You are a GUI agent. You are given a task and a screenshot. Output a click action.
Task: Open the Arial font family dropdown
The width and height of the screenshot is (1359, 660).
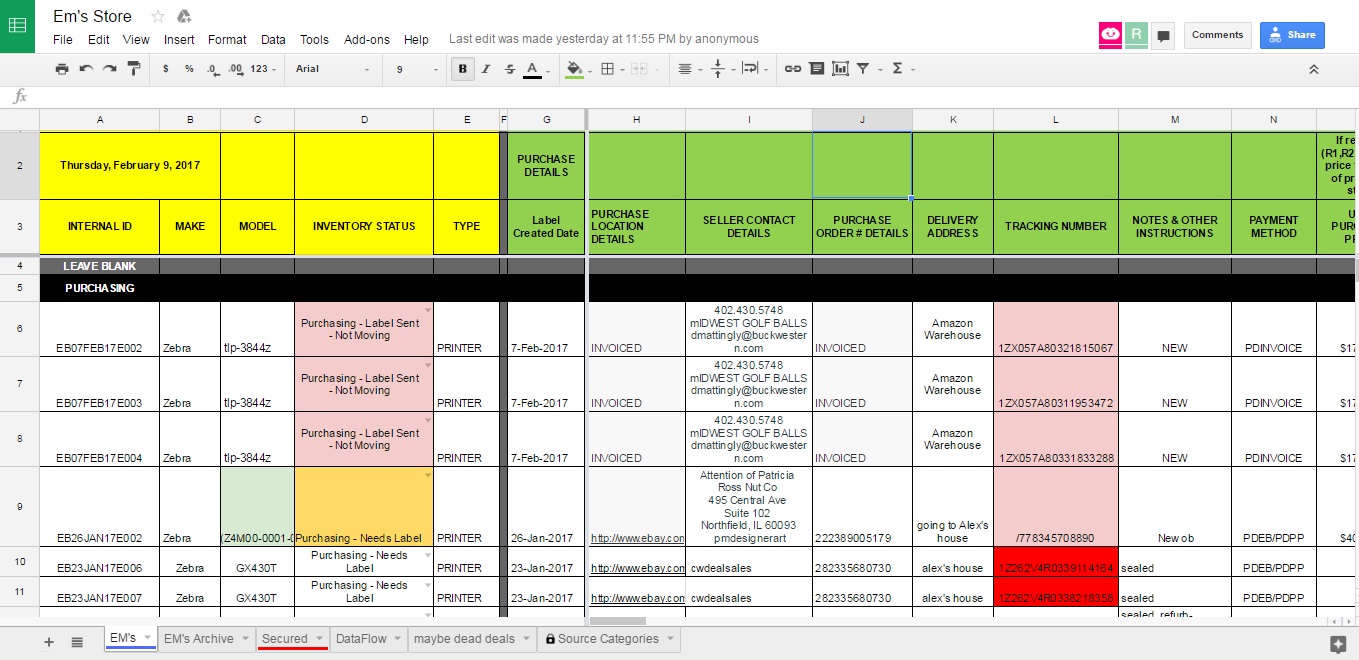click(330, 69)
